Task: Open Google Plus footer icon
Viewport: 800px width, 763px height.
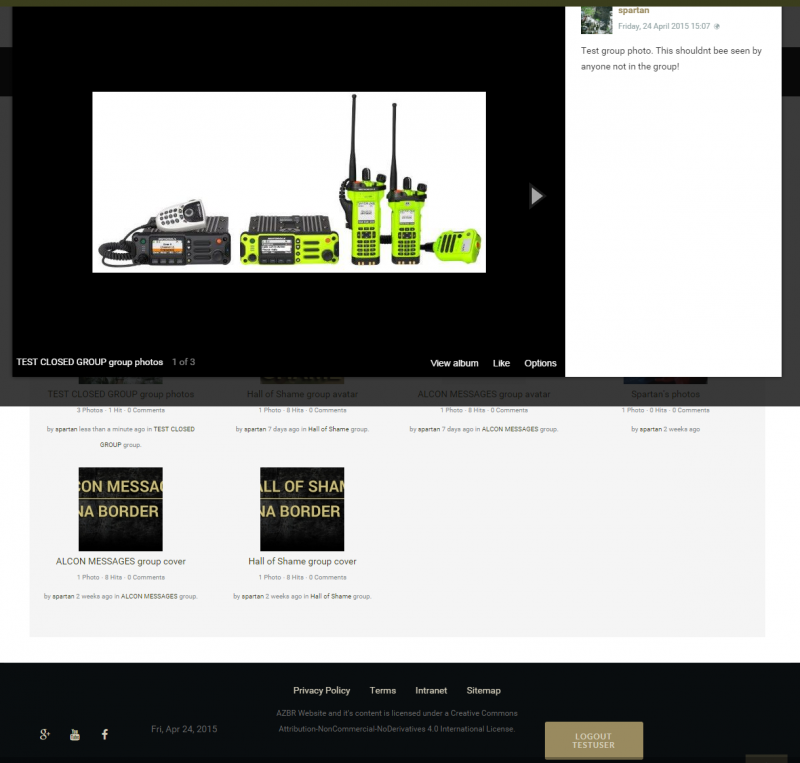Action: 45,734
